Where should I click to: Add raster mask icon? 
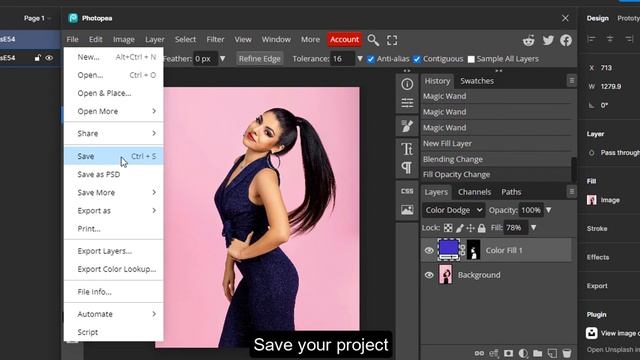(x=508, y=353)
